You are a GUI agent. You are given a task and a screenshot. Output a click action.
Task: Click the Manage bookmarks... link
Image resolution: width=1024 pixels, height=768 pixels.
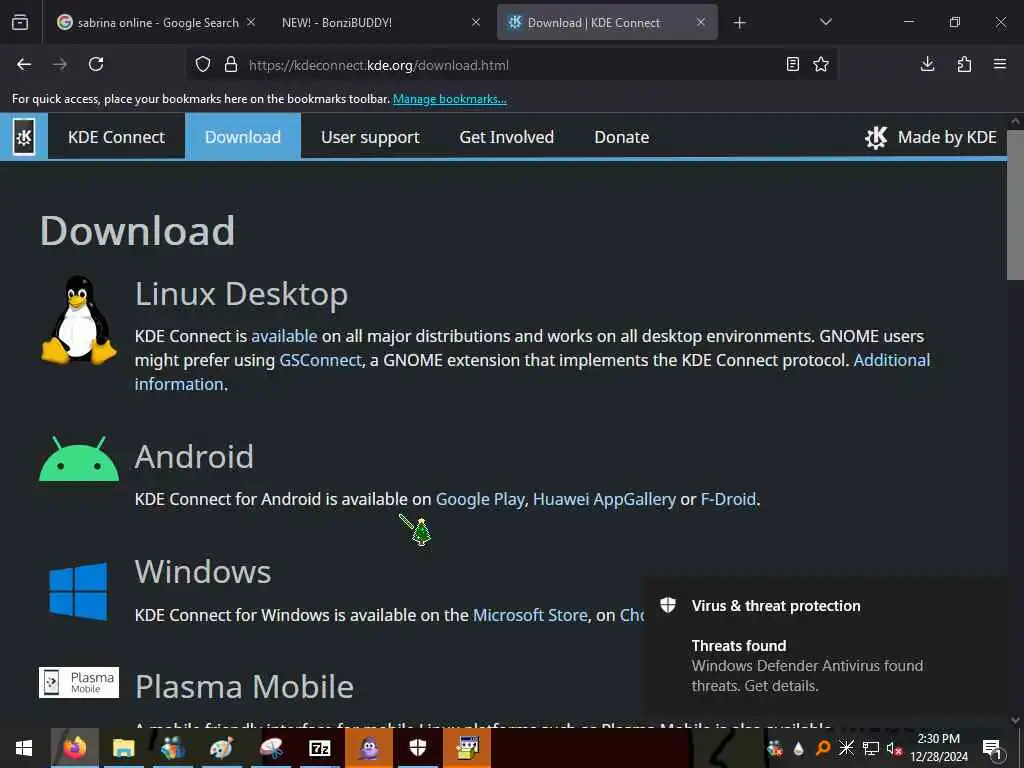450,99
